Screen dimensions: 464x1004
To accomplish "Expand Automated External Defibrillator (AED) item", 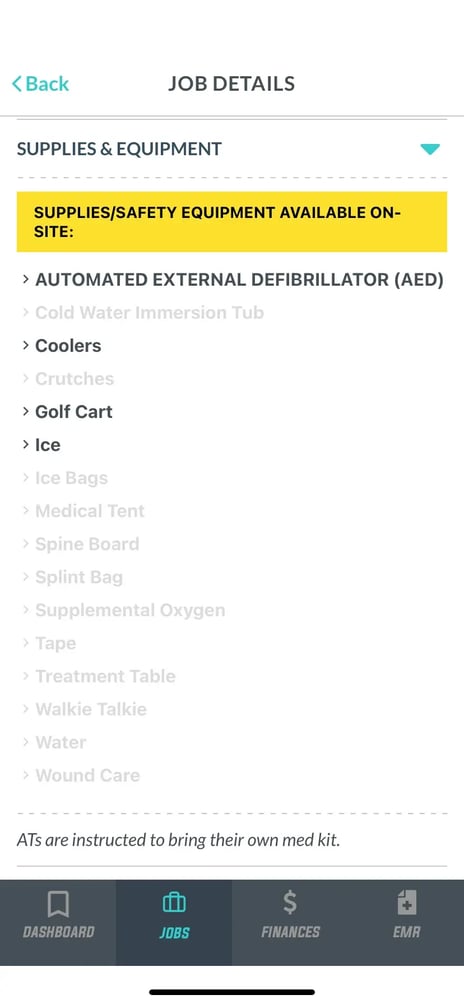I will pos(232,280).
